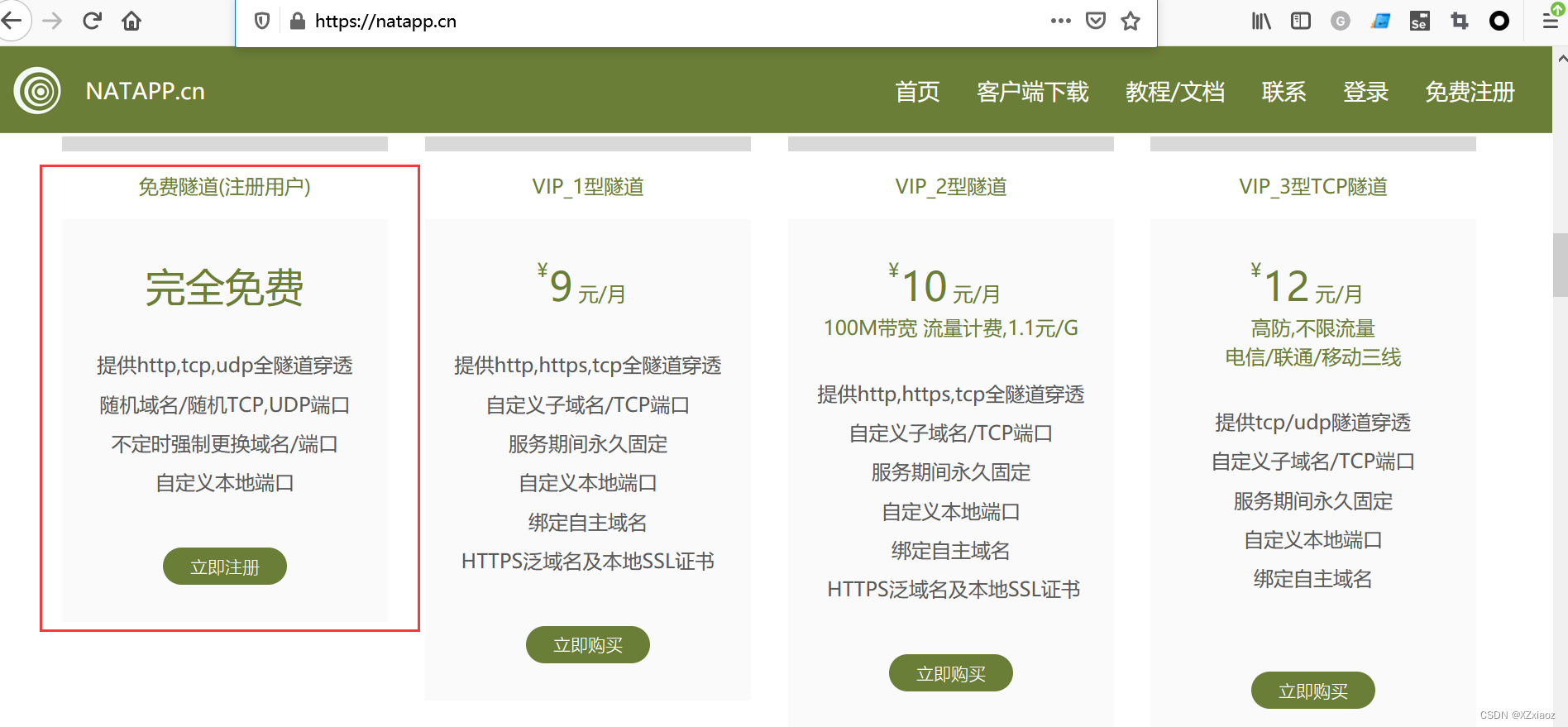Open the 教程/文档 navigation link

click(x=1175, y=91)
